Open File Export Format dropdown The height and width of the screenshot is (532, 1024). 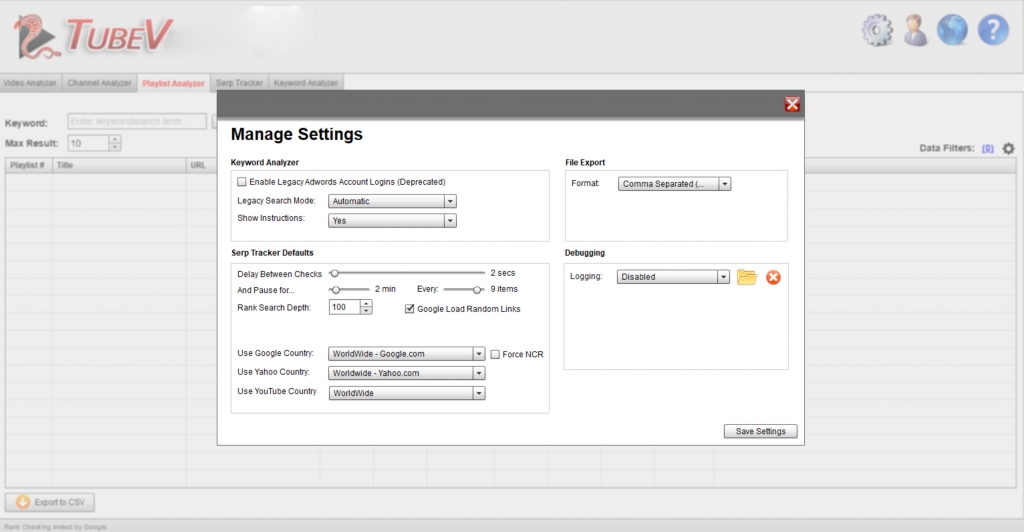[674, 184]
